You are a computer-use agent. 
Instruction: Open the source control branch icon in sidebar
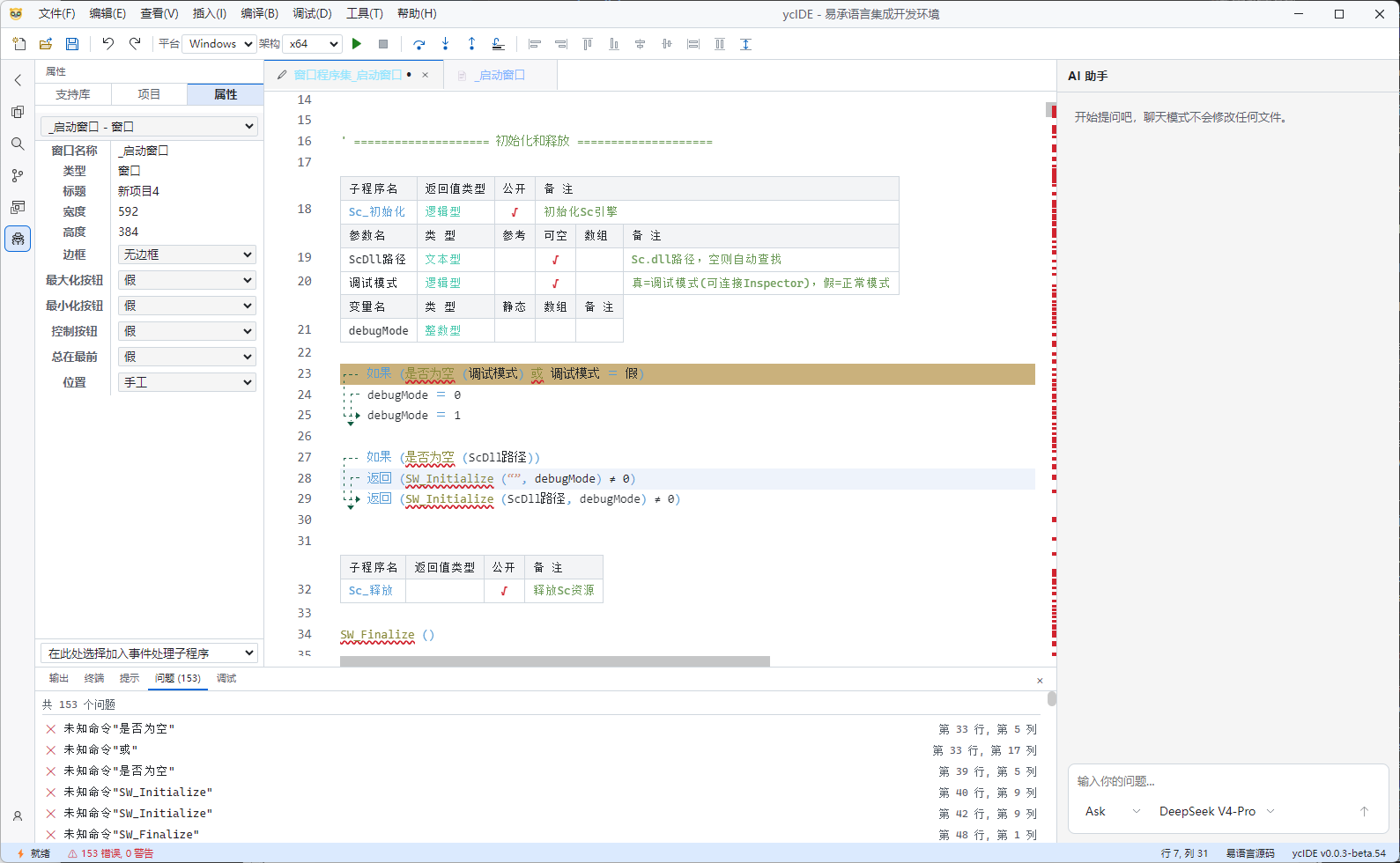pyautogui.click(x=18, y=175)
